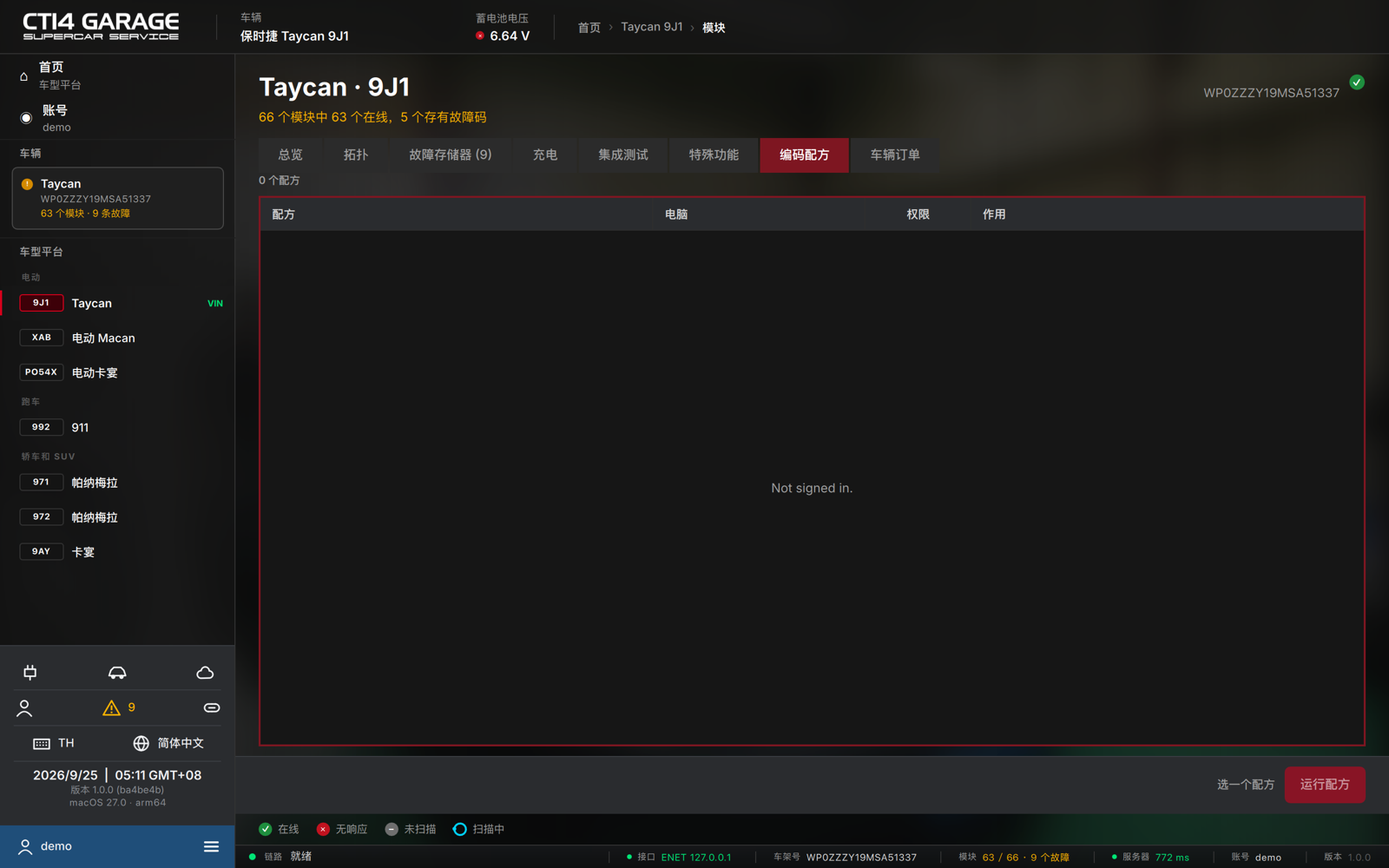Open the globe language selector 简体中文
Viewport: 1389px width, 868px height.
tap(168, 744)
